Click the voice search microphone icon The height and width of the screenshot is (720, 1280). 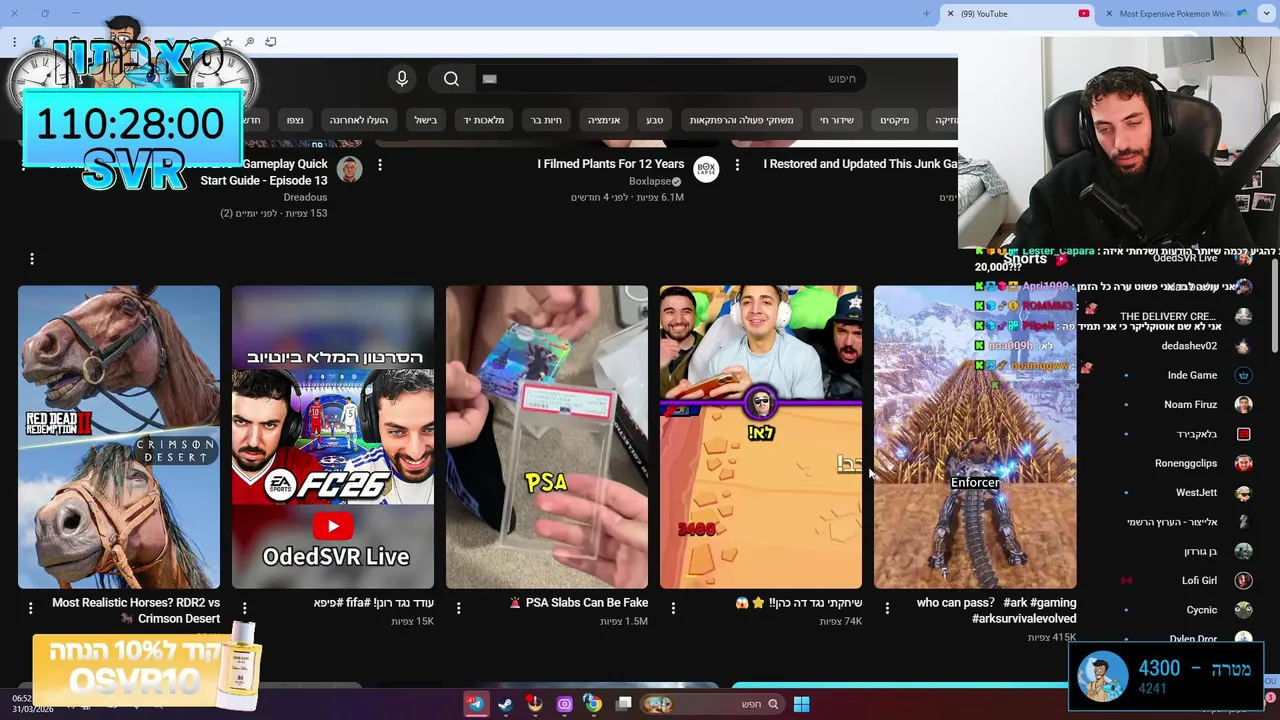coord(402,79)
